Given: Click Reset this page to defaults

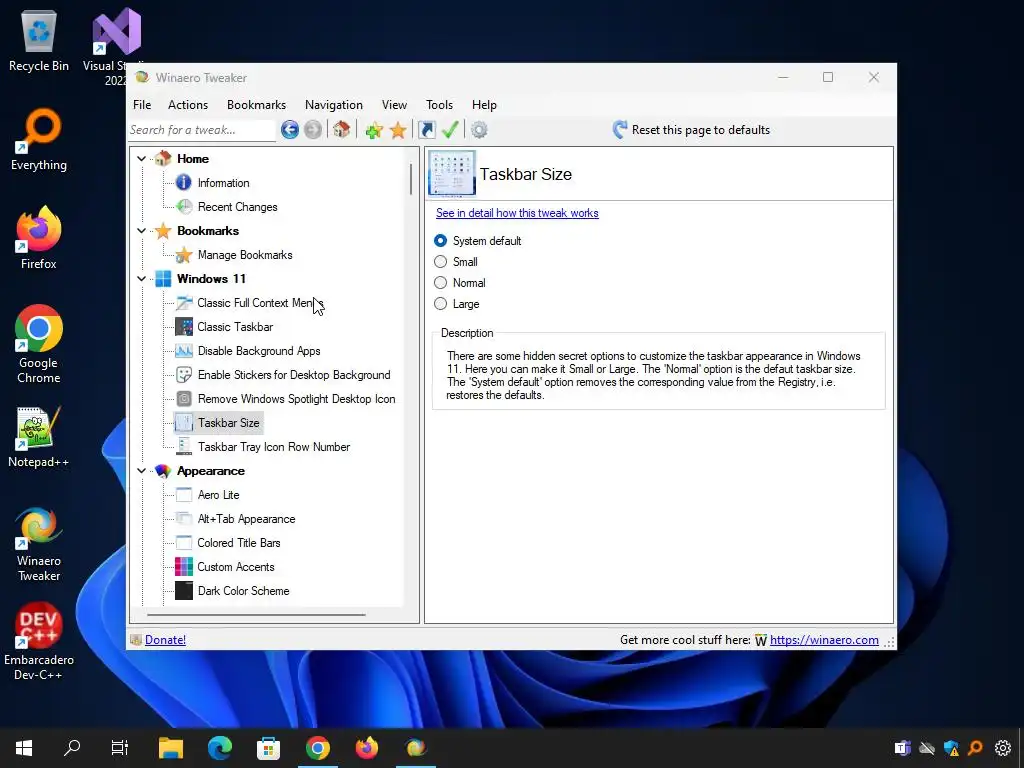Looking at the screenshot, I should point(692,130).
